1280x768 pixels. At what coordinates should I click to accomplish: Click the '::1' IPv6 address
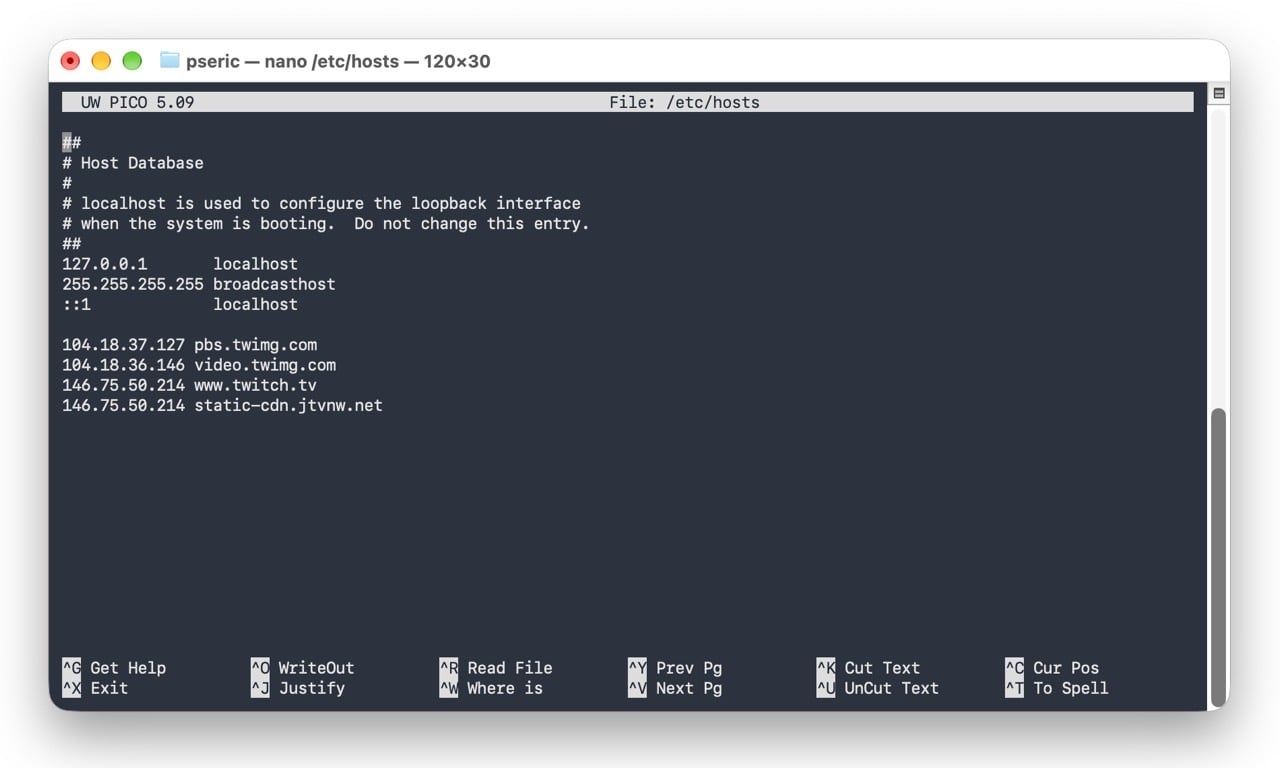(x=76, y=304)
